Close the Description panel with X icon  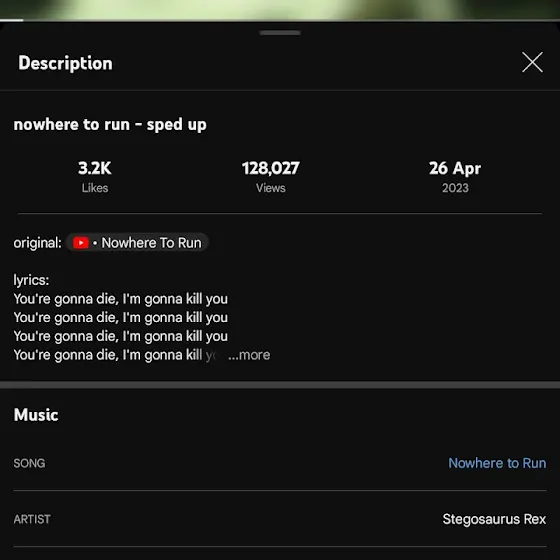point(532,62)
